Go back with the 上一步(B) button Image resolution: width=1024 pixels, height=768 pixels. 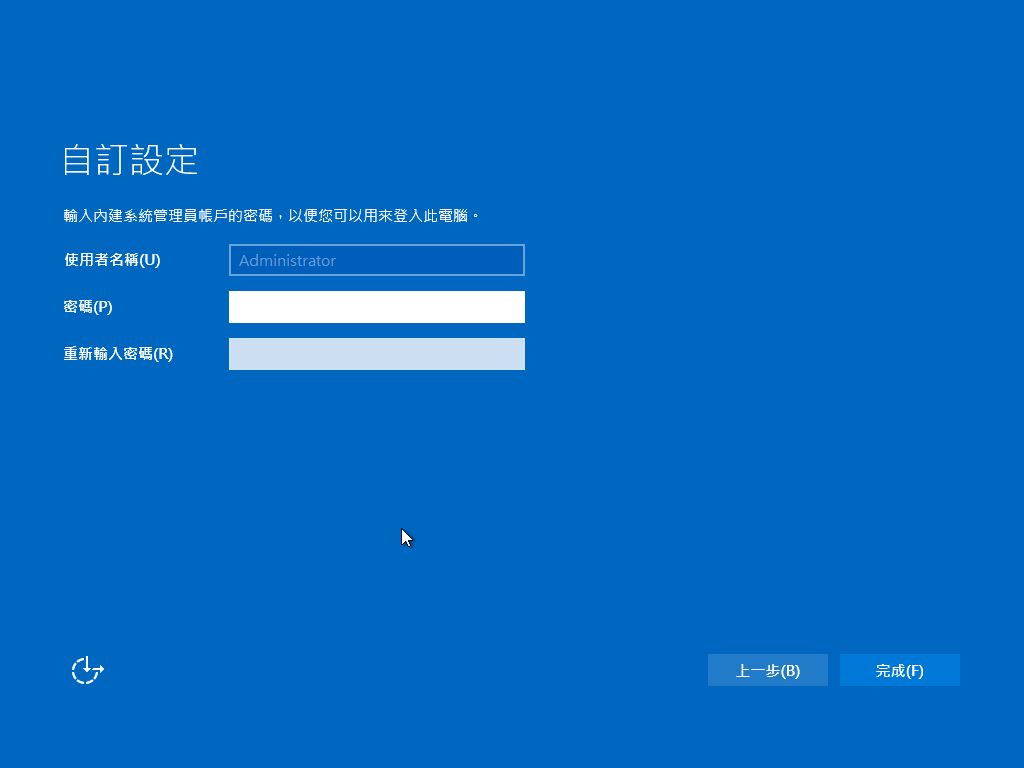[x=767, y=670]
